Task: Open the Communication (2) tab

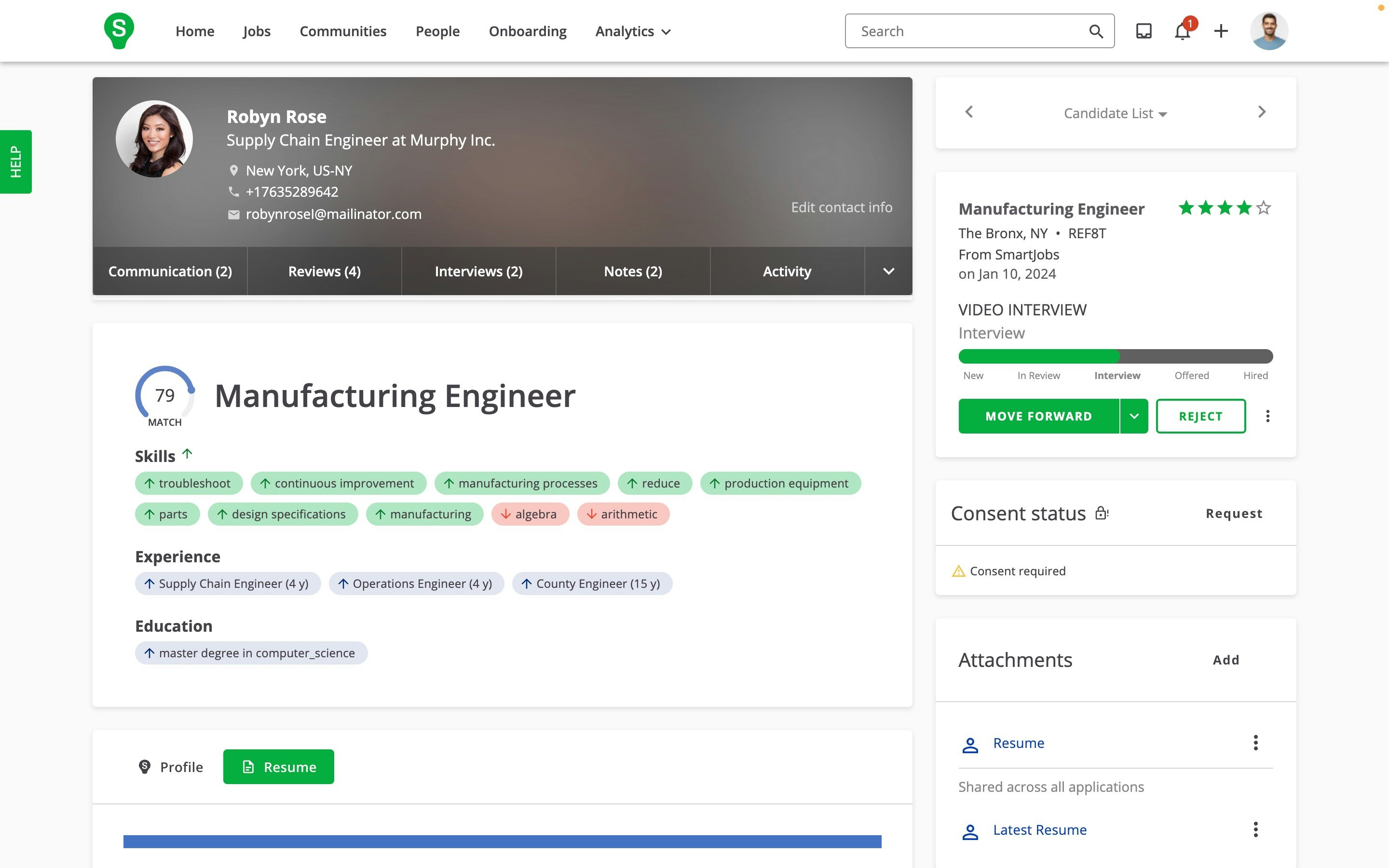Action: pyautogui.click(x=170, y=271)
